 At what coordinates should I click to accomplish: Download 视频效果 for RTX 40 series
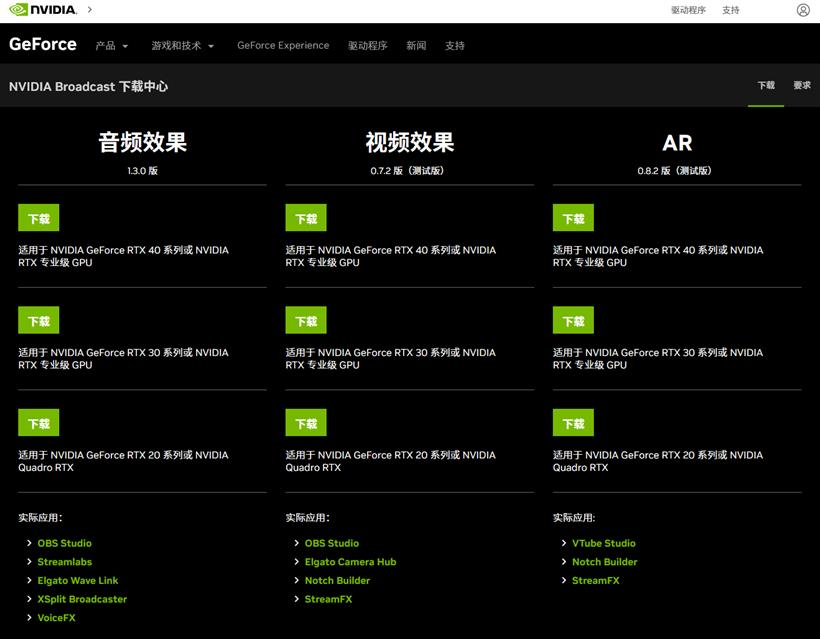306,218
